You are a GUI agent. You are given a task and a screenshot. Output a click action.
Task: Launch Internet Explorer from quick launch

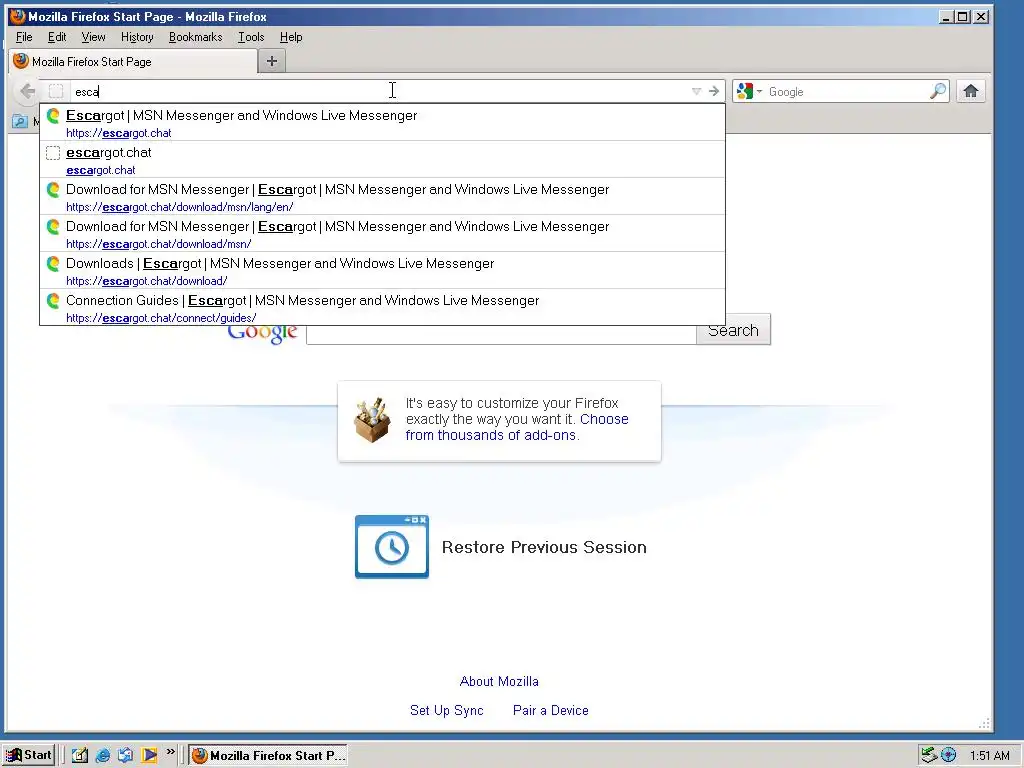coord(103,755)
